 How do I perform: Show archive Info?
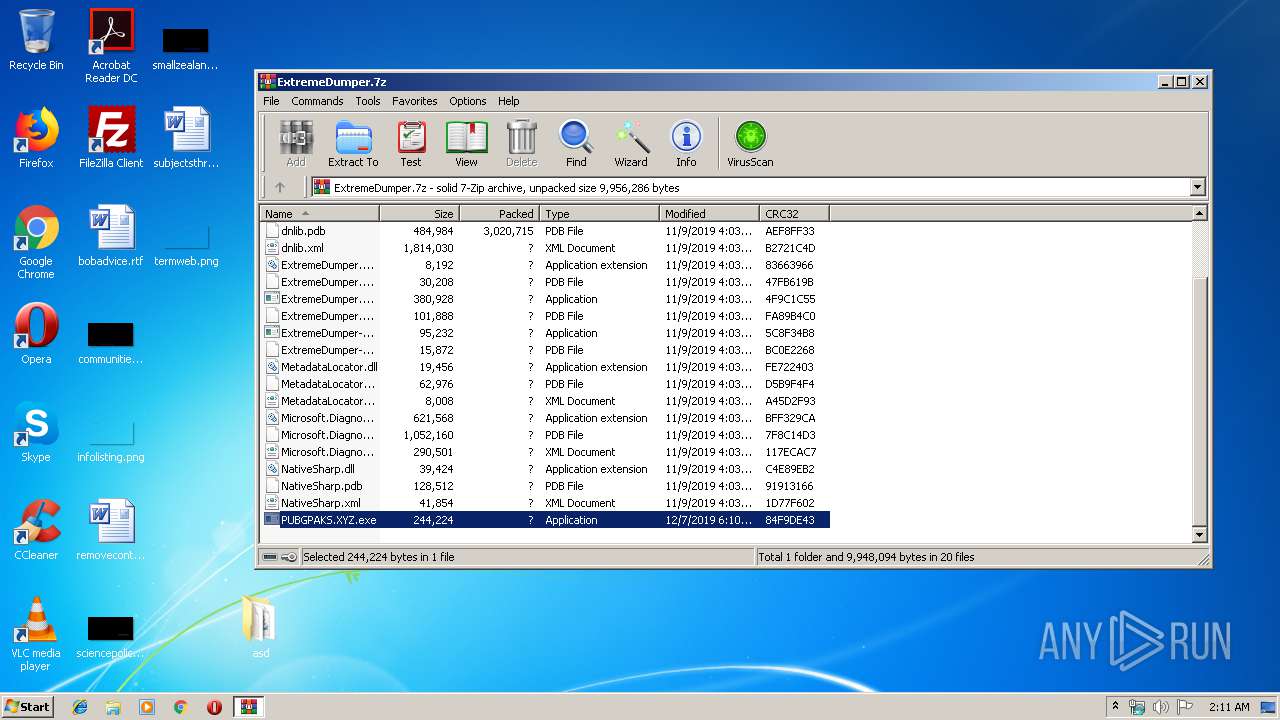click(x=686, y=144)
